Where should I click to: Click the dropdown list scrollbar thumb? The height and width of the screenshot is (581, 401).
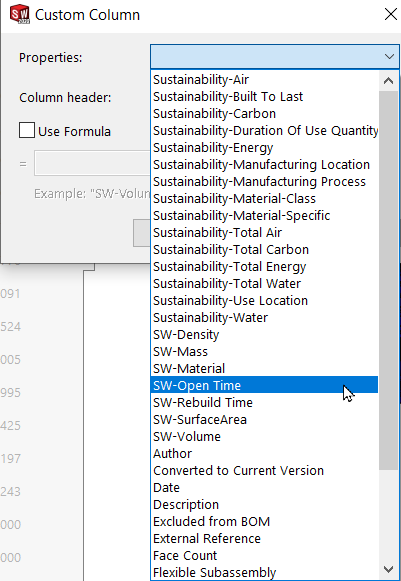(x=388, y=280)
